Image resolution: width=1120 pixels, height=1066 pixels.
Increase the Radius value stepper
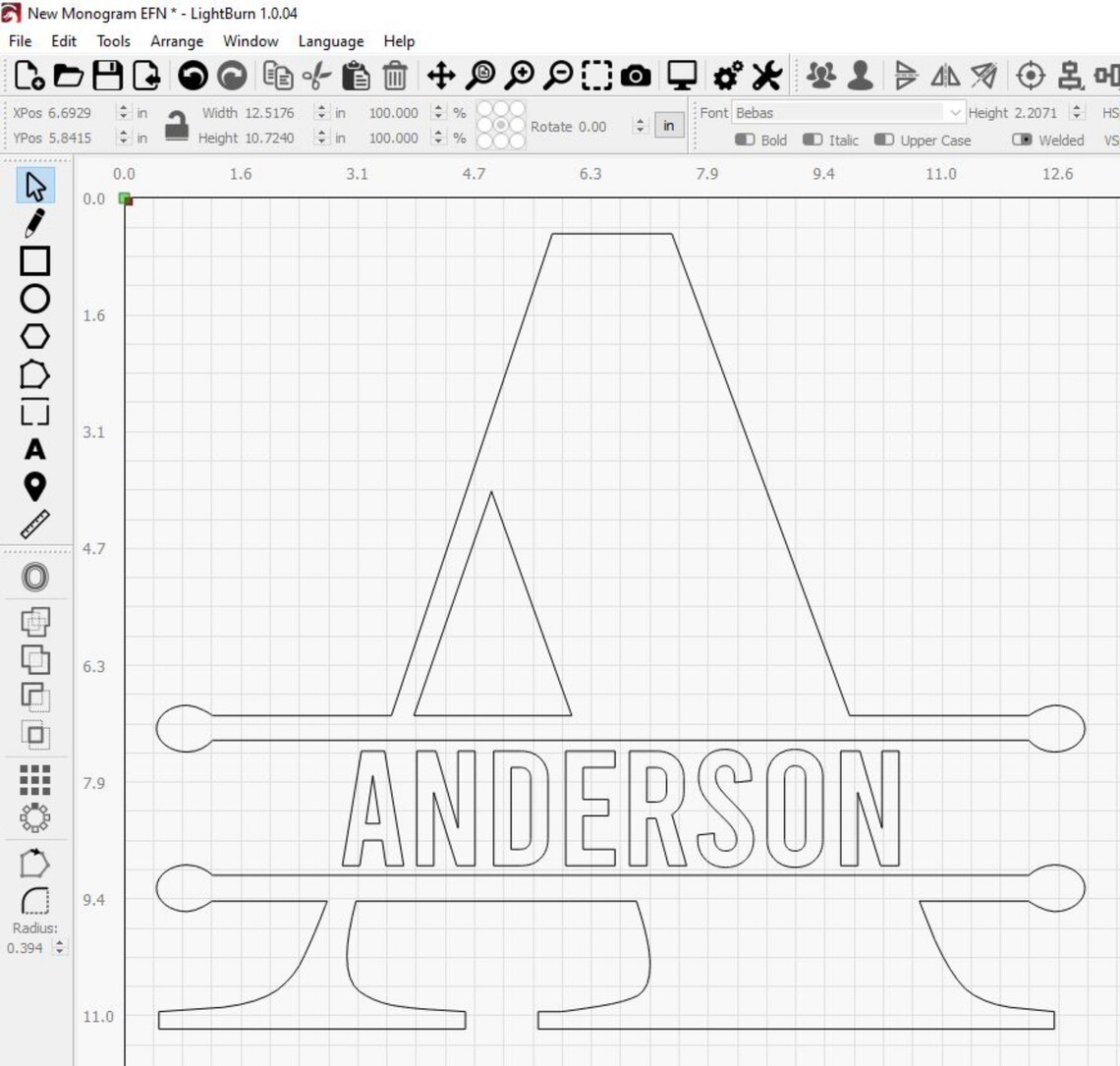coord(59,944)
